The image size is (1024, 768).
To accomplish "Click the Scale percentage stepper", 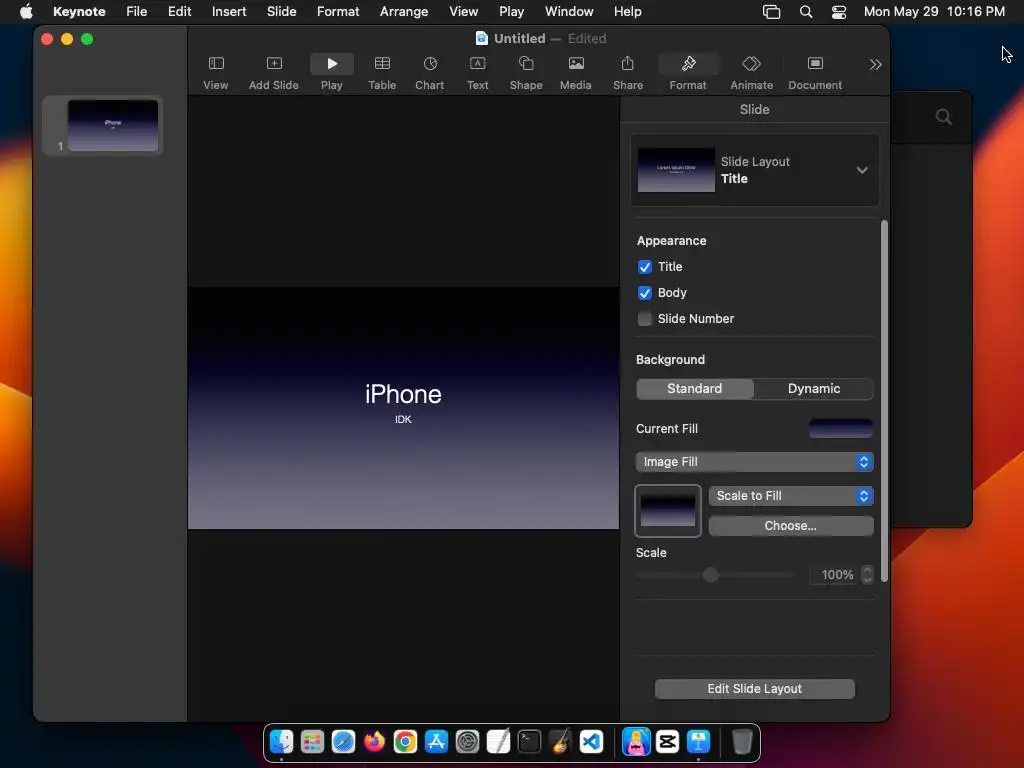I will 867,575.
